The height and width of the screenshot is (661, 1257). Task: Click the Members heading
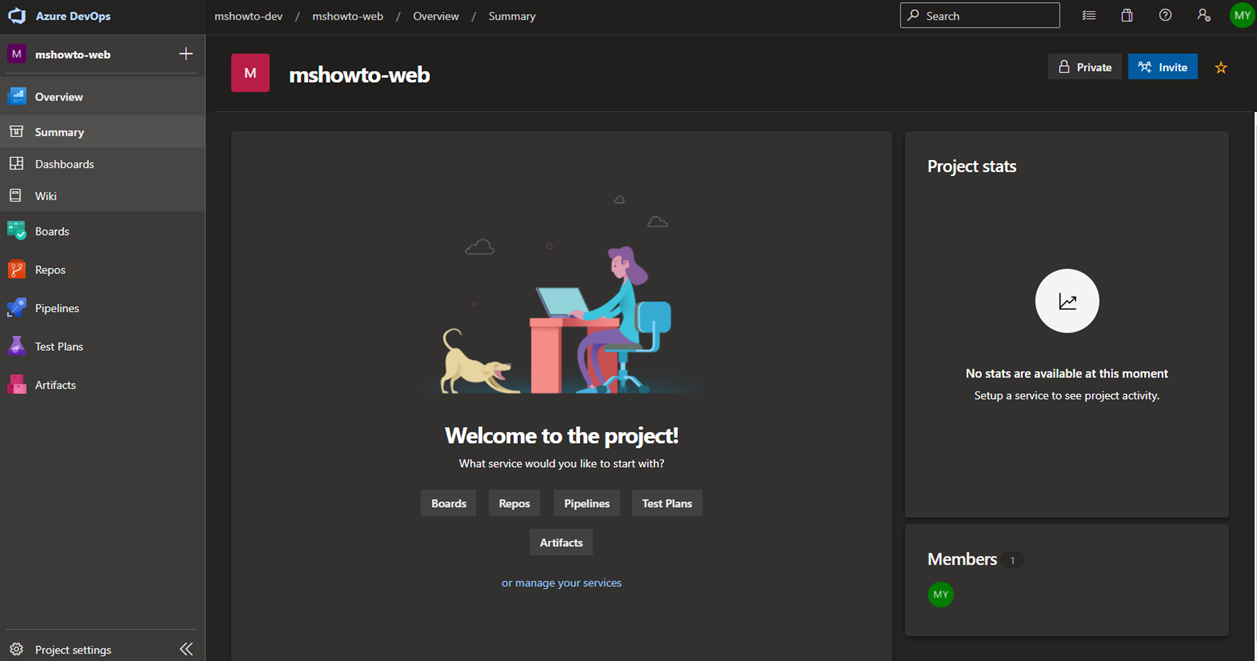(x=962, y=559)
